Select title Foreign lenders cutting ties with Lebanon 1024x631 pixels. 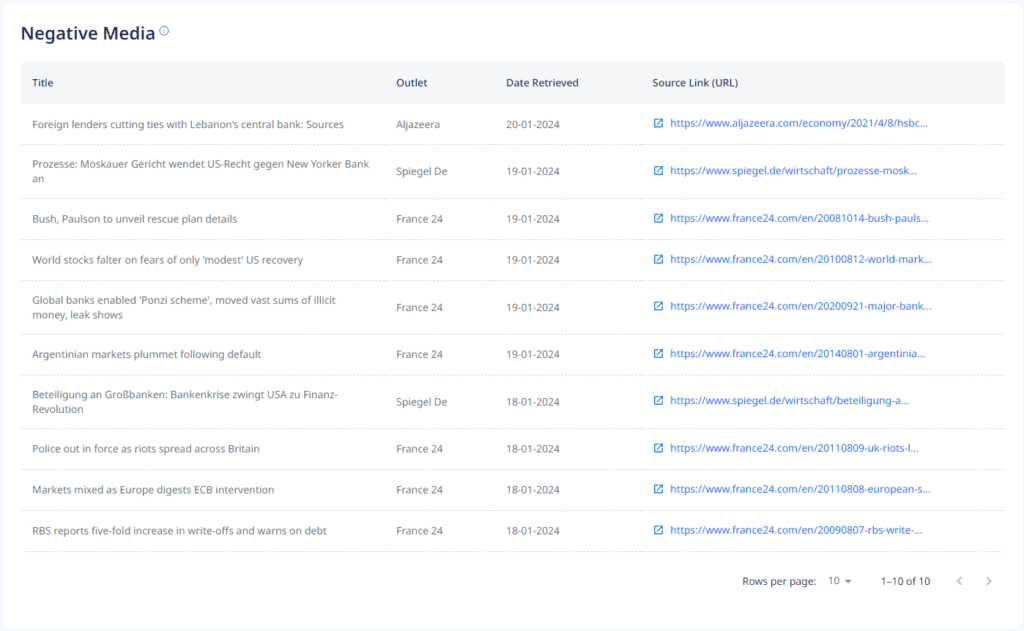coord(188,124)
